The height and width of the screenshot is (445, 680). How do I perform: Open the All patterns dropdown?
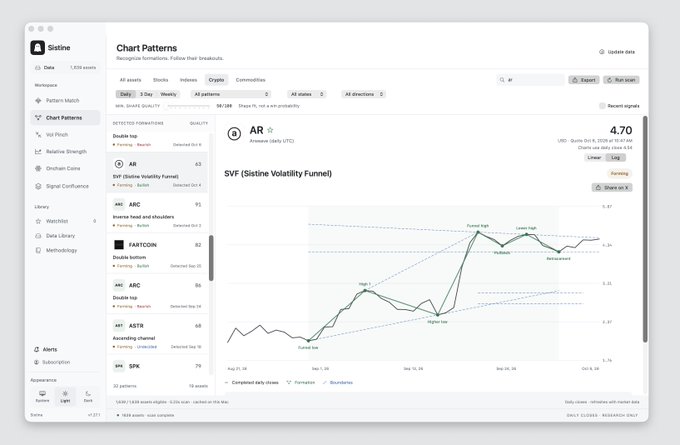pos(231,94)
